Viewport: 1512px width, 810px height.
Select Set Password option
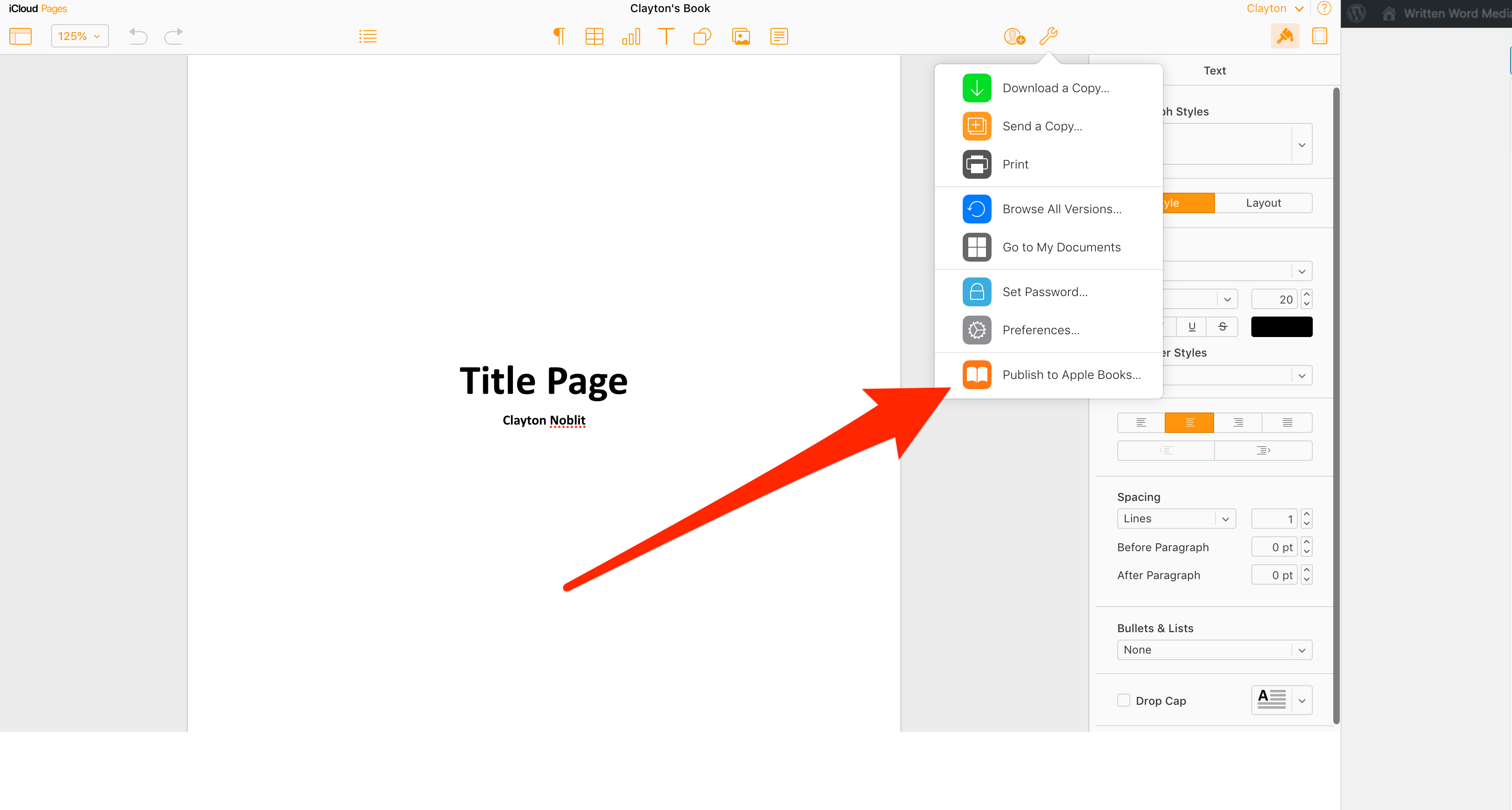coord(1048,292)
